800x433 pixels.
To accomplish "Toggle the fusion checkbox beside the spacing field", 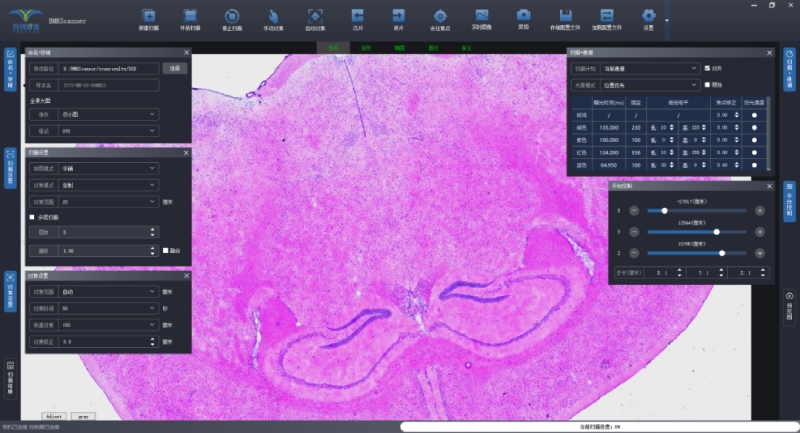I will [x=166, y=249].
